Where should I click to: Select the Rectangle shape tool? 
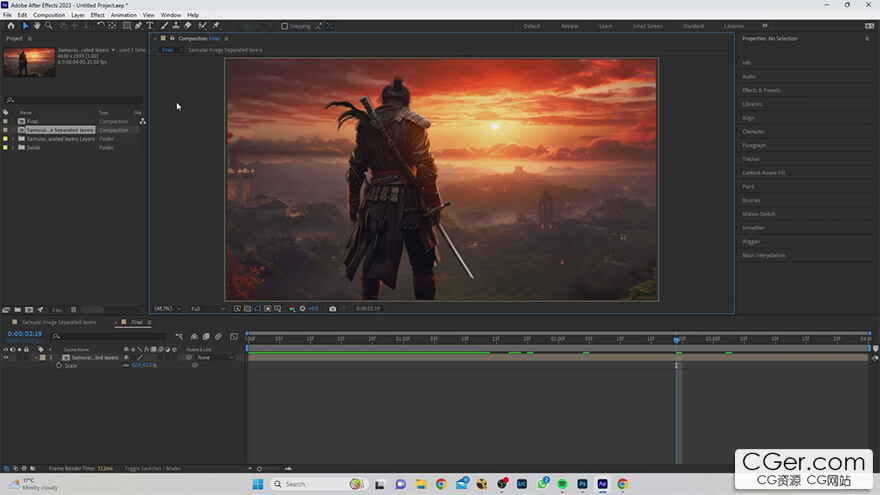[127, 26]
